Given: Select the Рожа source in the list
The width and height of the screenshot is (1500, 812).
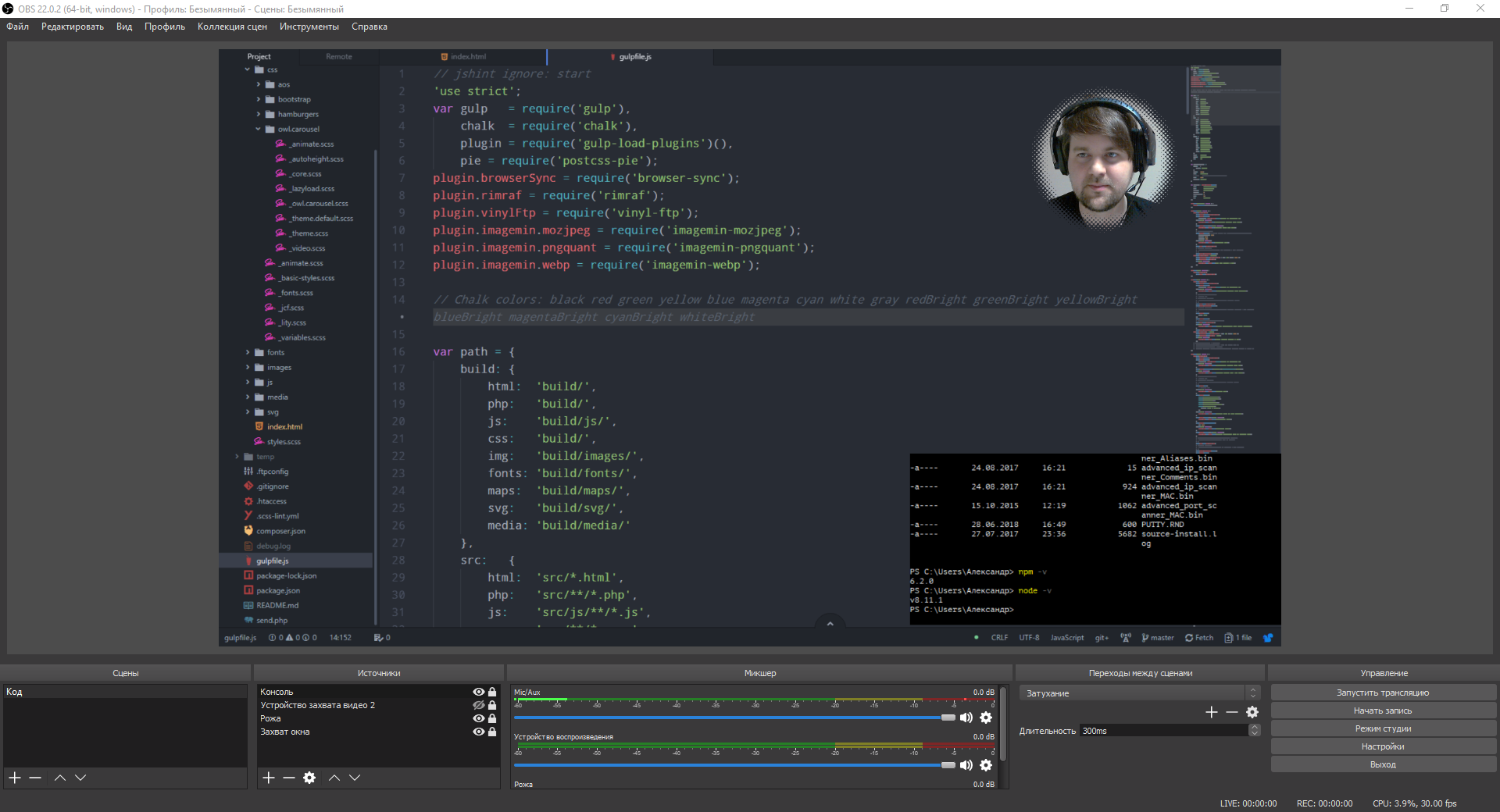Looking at the screenshot, I should (x=271, y=718).
